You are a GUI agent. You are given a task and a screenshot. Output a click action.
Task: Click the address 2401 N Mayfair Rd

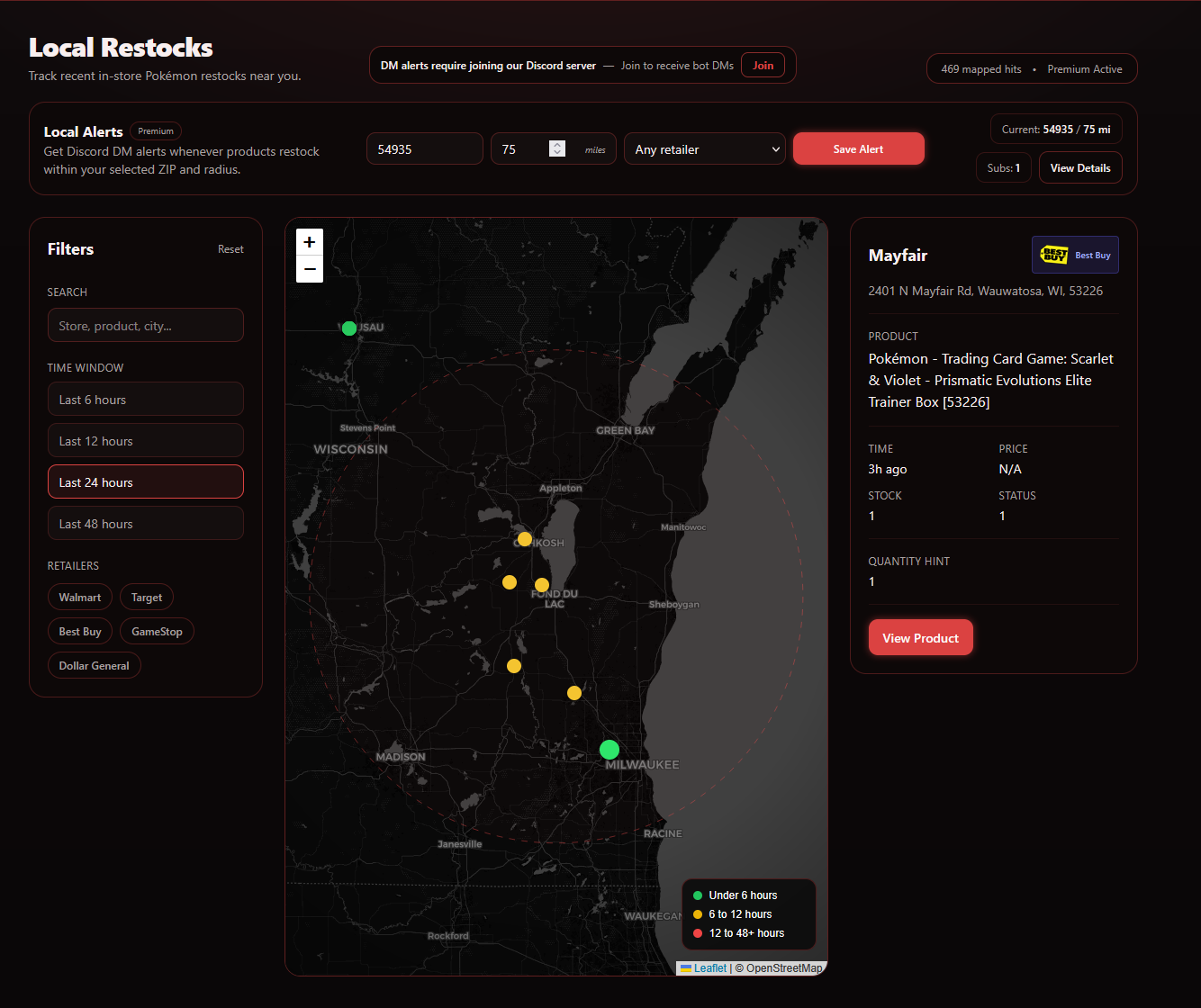click(x=986, y=291)
